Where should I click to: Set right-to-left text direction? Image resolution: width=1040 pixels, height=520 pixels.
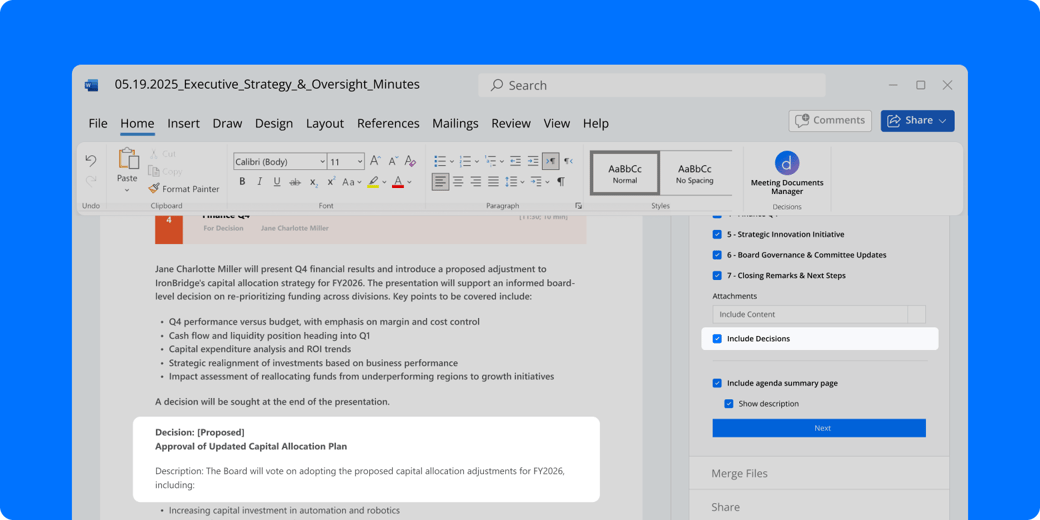click(x=568, y=161)
